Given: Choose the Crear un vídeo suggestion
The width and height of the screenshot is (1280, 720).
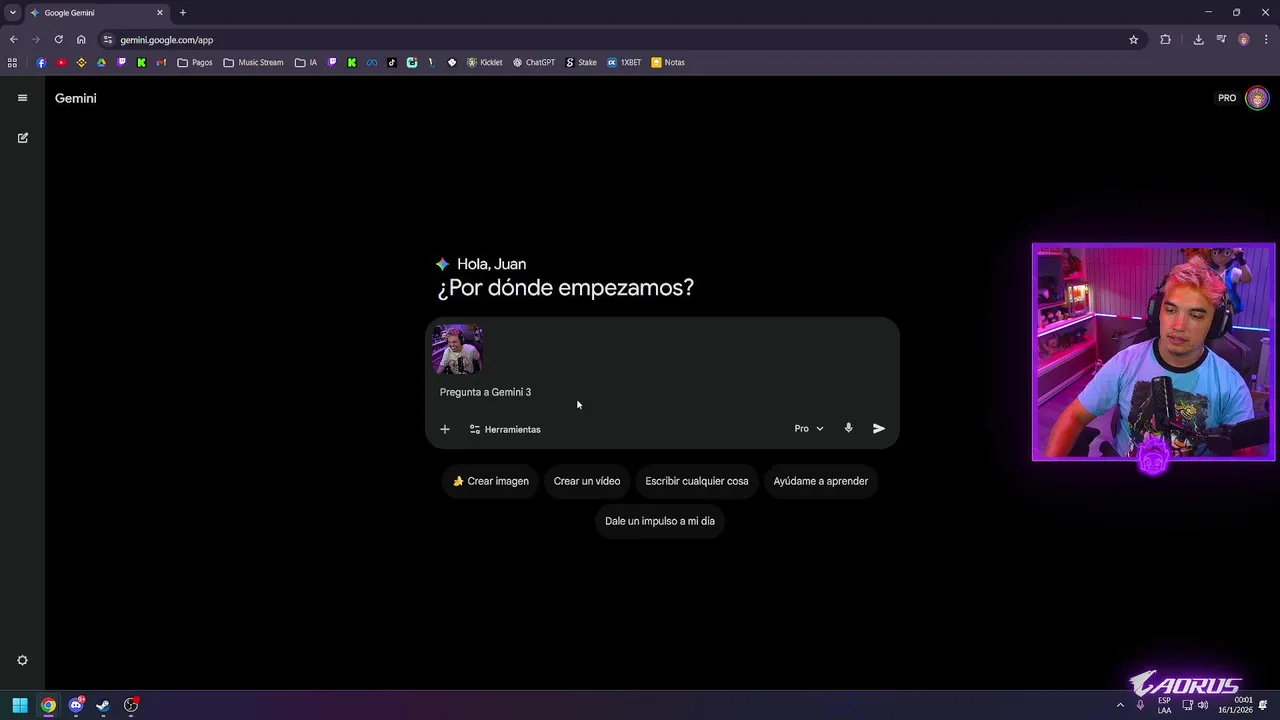Looking at the screenshot, I should pyautogui.click(x=587, y=481).
